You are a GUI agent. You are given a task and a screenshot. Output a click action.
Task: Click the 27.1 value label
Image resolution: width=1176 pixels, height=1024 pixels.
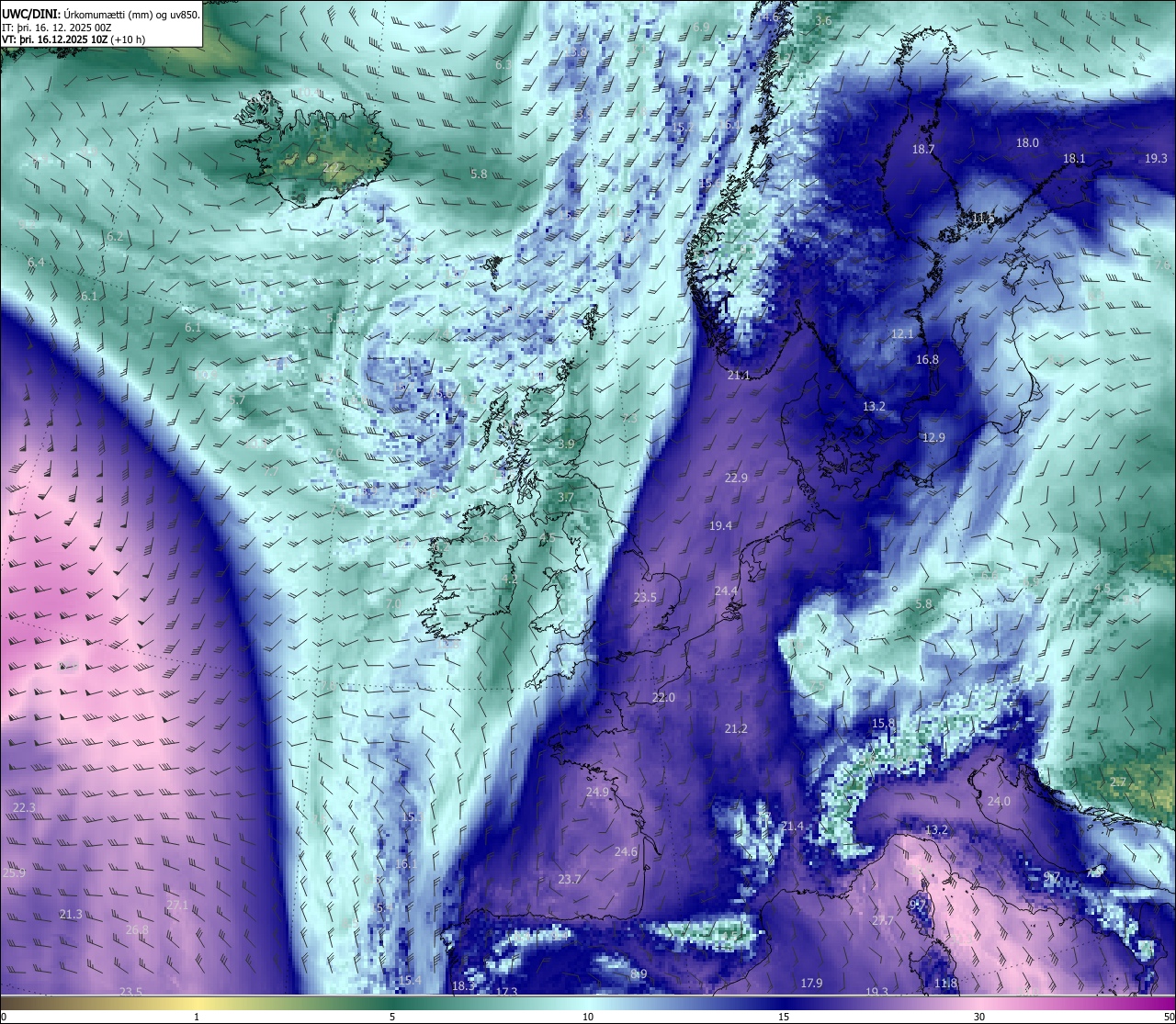pos(177,905)
